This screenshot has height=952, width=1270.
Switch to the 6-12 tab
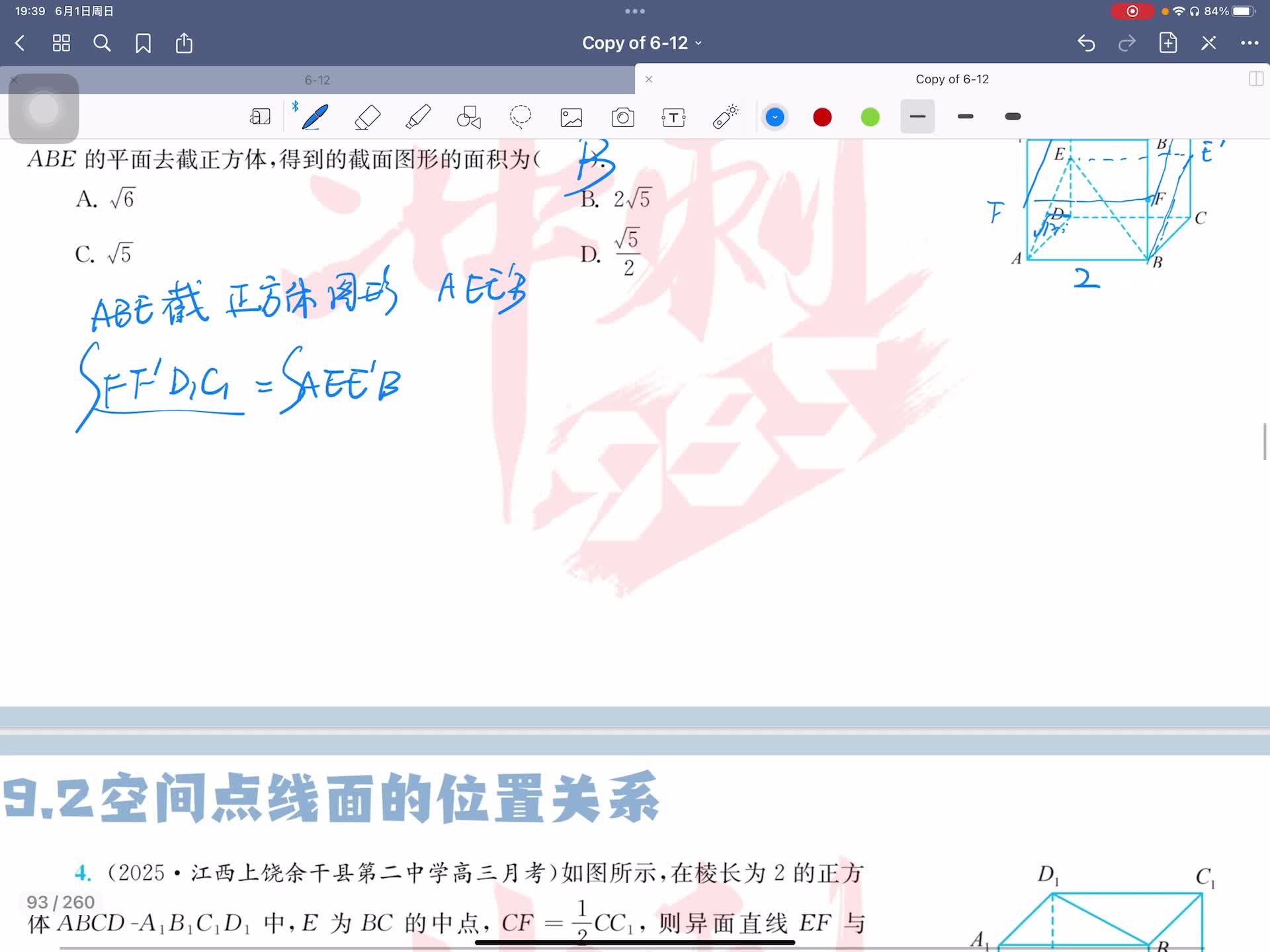click(x=317, y=80)
